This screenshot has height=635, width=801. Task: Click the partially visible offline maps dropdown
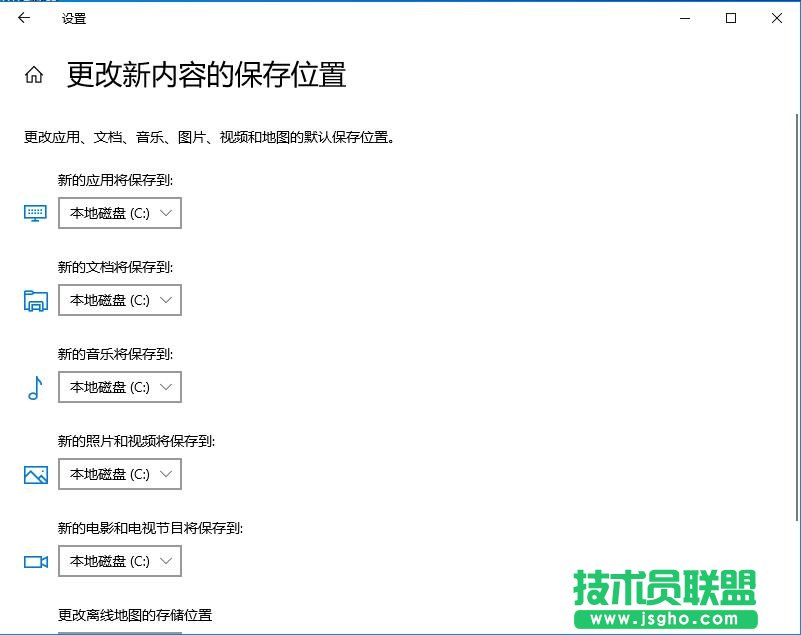[120, 630]
